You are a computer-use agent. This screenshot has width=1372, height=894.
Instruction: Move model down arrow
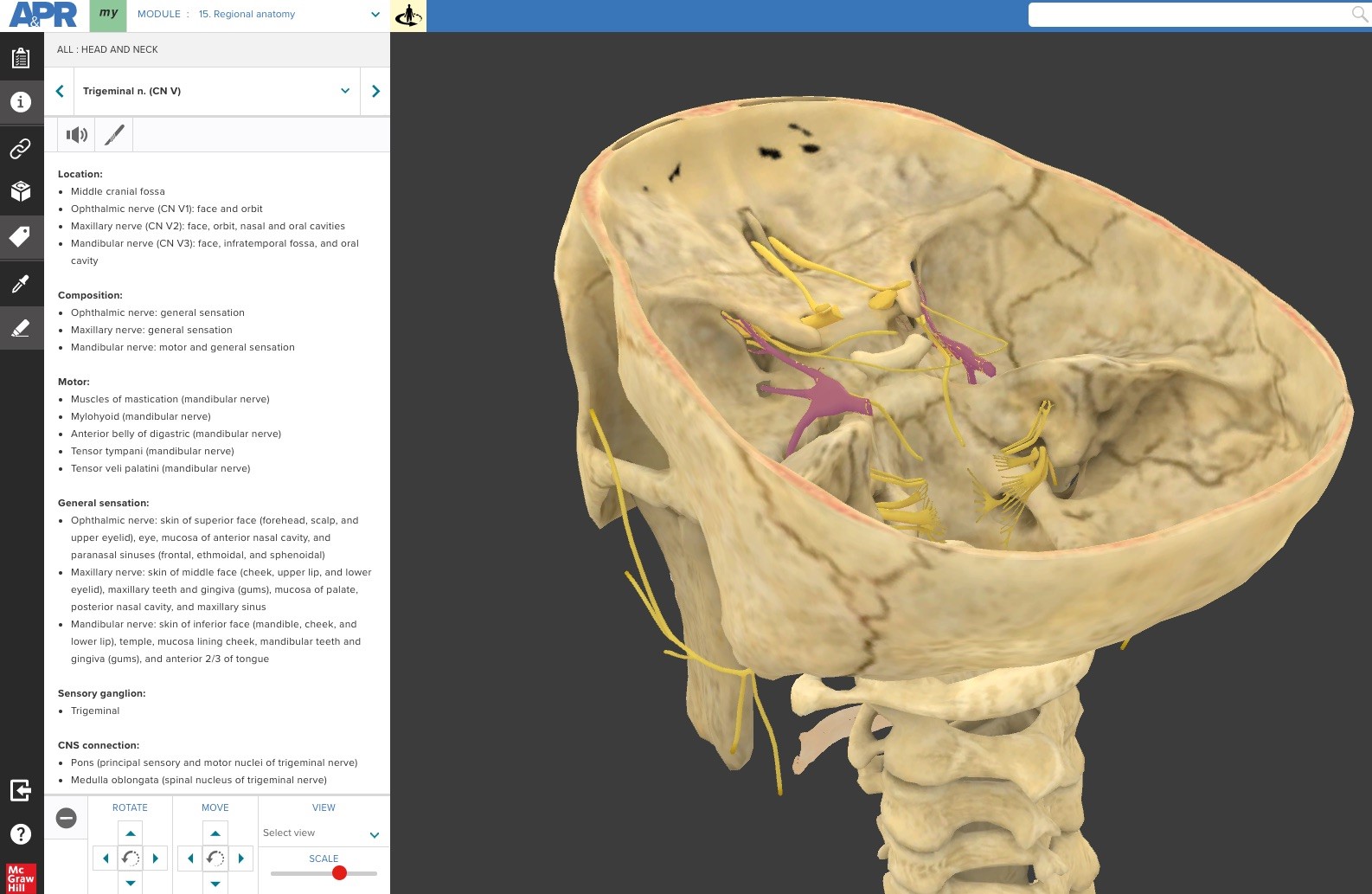click(215, 883)
